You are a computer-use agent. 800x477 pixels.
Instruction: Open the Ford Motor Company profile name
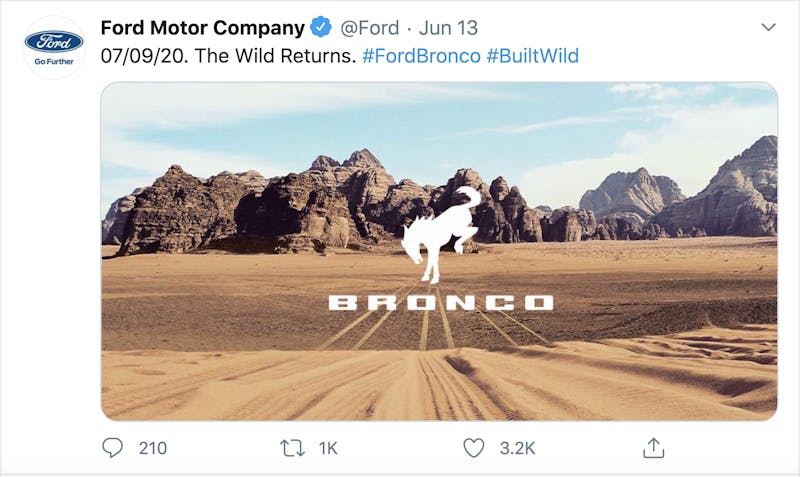pos(203,27)
